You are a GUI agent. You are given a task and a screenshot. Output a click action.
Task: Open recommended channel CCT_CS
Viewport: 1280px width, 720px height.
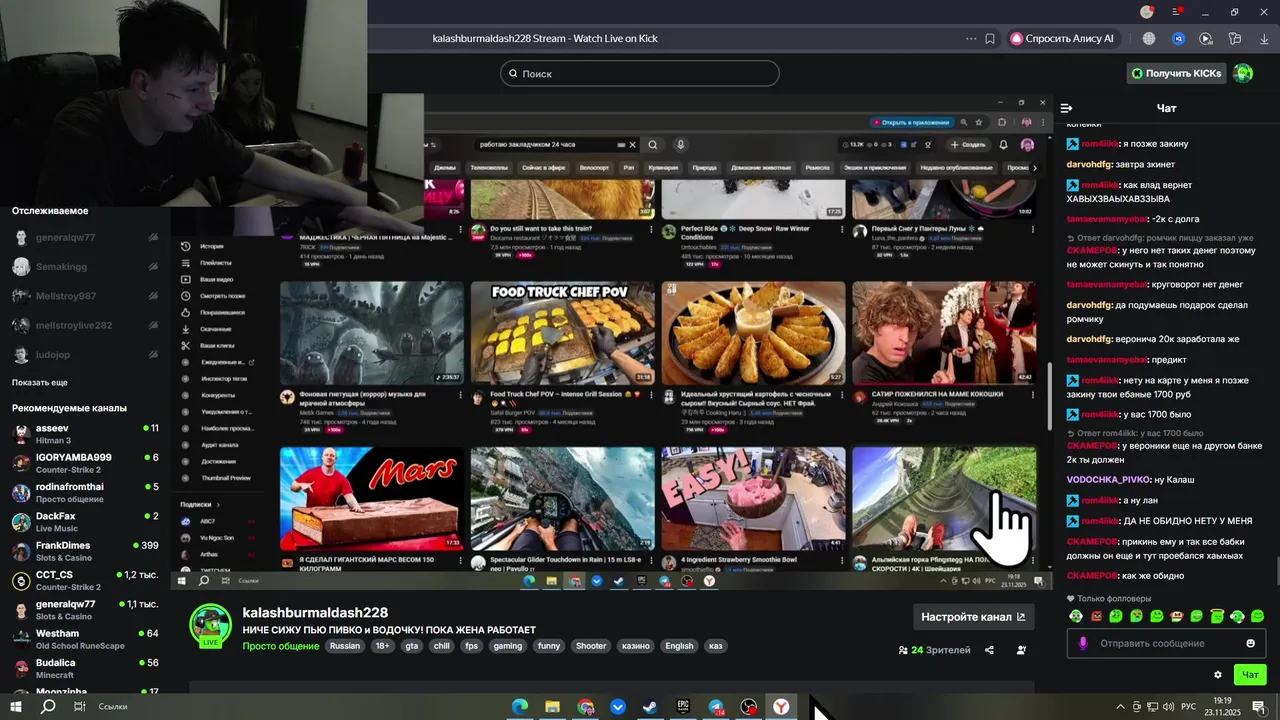click(x=85, y=580)
